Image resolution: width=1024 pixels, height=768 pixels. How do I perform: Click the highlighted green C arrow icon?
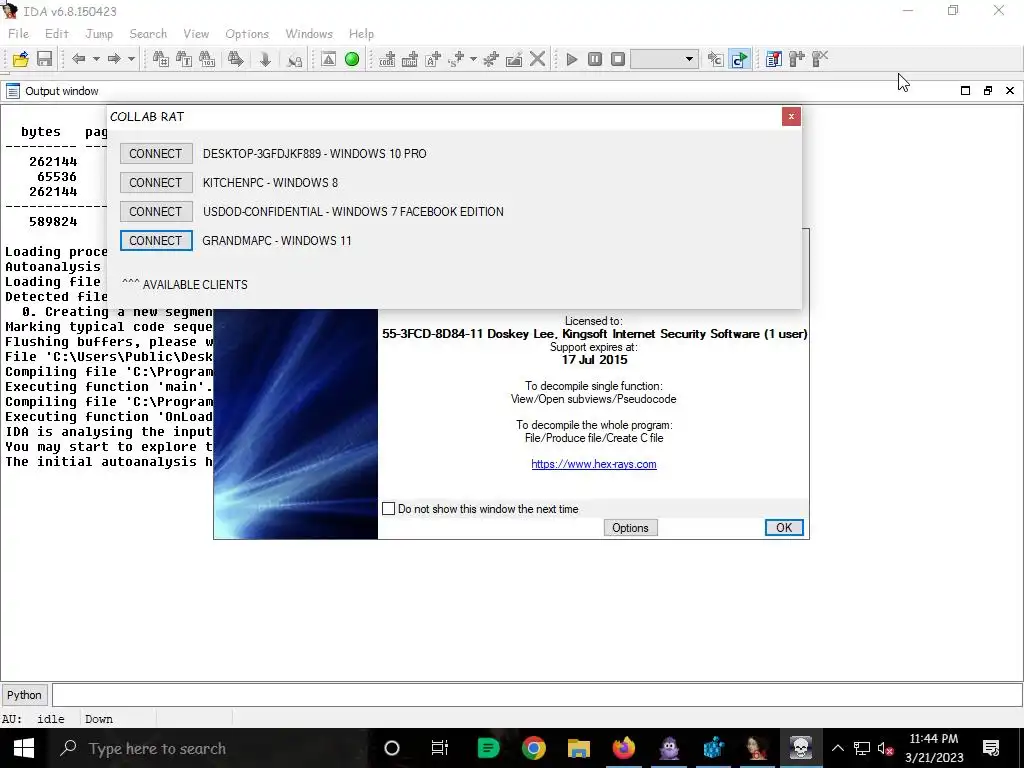[739, 59]
